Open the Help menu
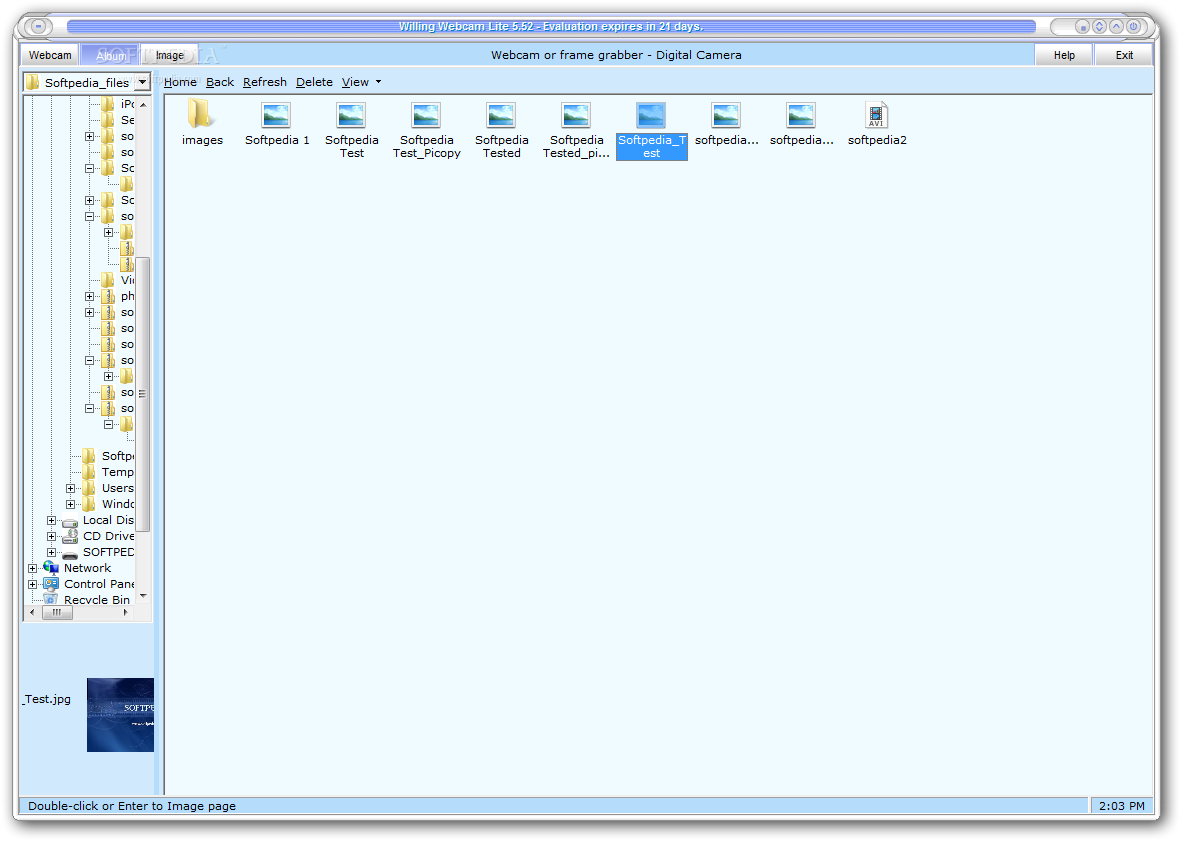The height and width of the screenshot is (841, 1181). coord(1064,55)
